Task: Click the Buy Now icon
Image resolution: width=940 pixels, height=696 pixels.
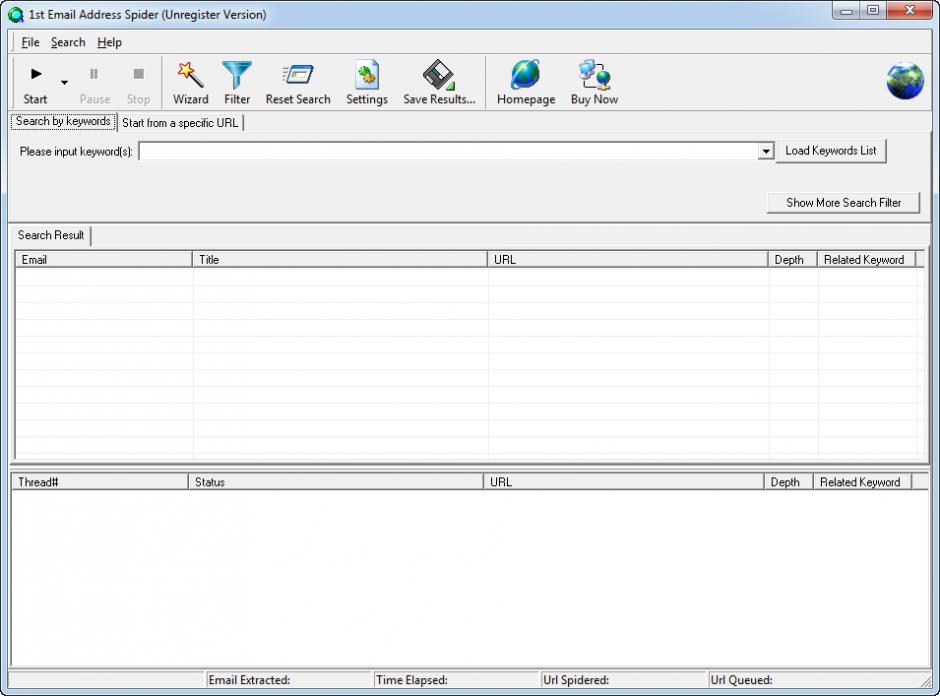Action: [594, 75]
